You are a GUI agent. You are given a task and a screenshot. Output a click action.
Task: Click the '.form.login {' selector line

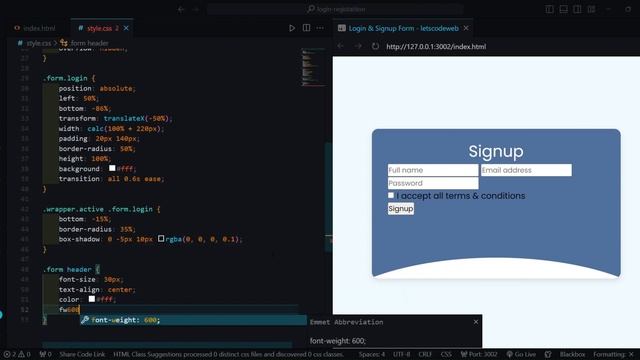69,78
